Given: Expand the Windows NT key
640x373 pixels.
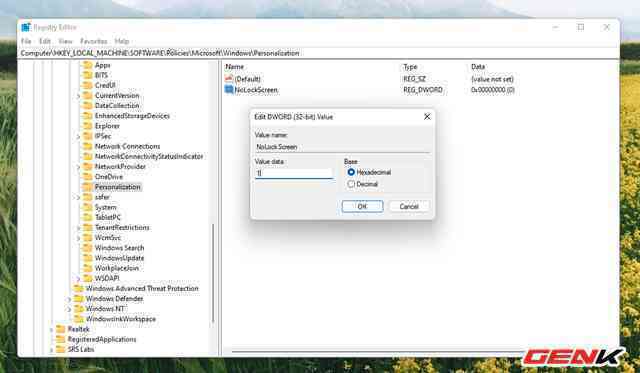Looking at the screenshot, I should pyautogui.click(x=69, y=309).
